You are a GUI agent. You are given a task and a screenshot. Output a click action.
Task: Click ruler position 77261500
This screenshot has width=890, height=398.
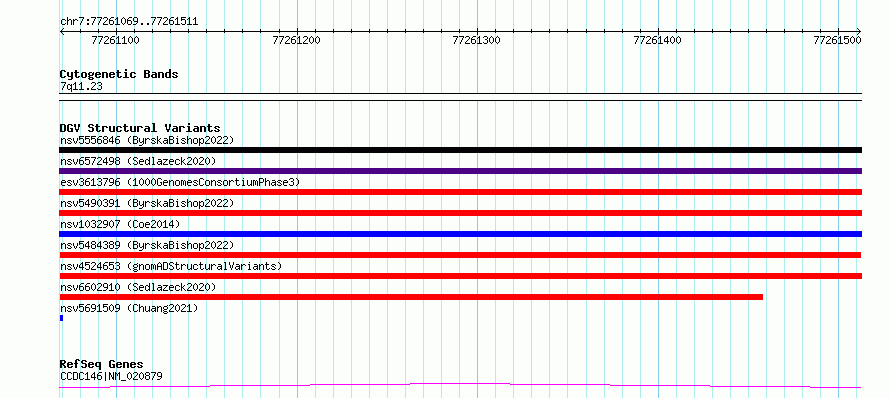838,40
